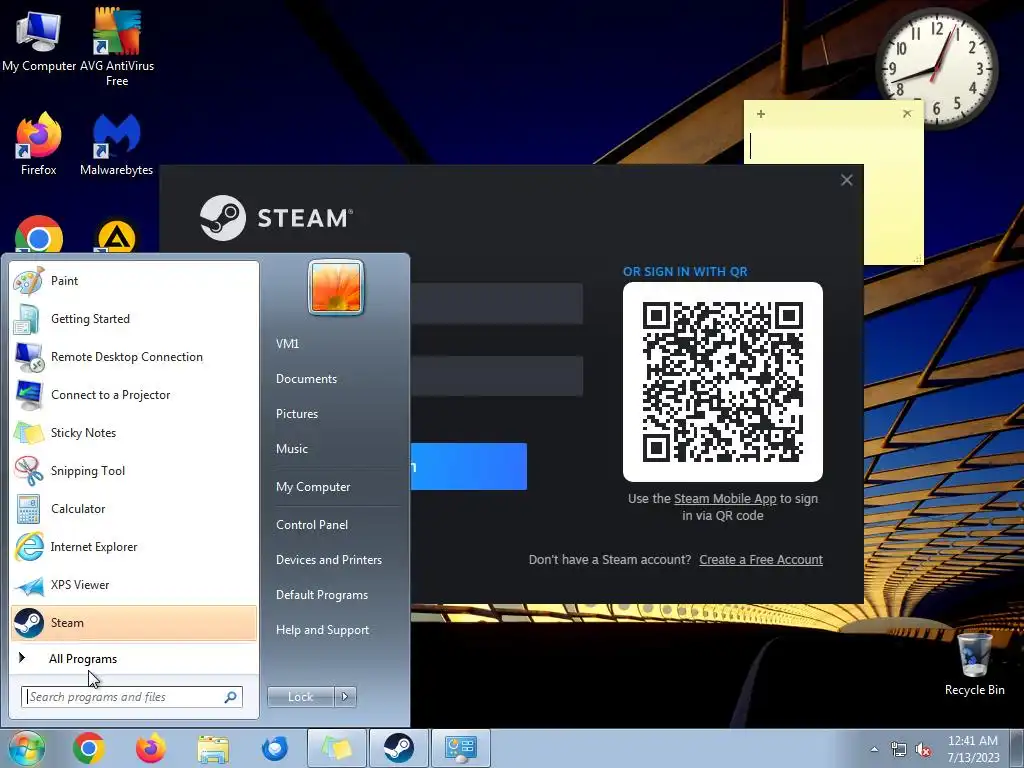Image resolution: width=1024 pixels, height=768 pixels.
Task: Select Firefox desktop shortcut
Action: pos(39,144)
